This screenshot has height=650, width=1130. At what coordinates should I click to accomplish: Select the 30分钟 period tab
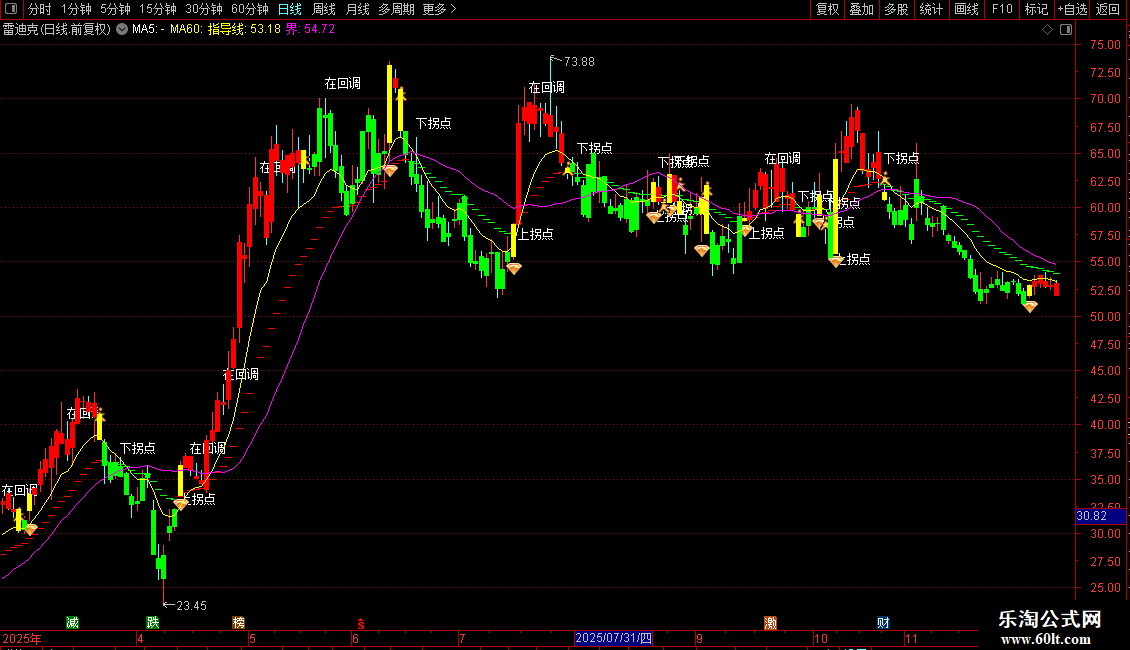coord(204,9)
